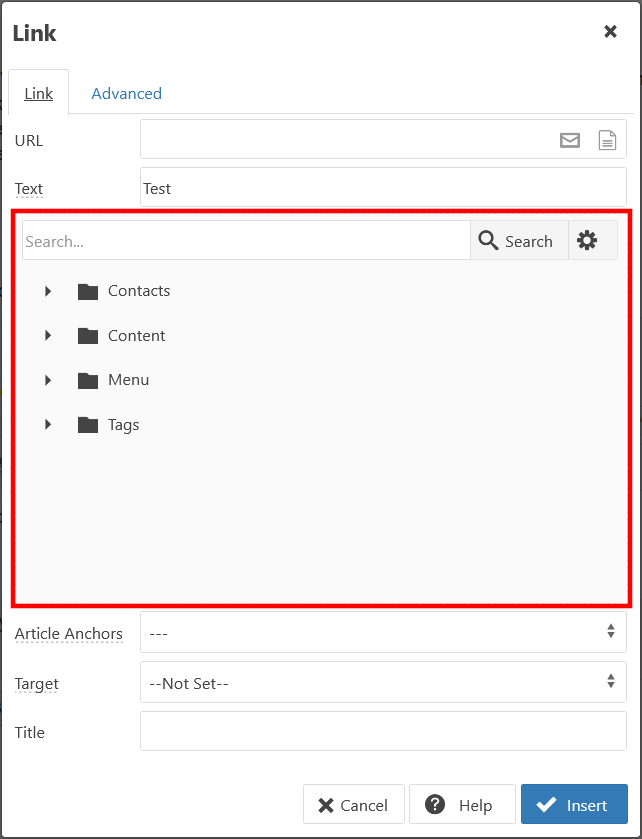
Task: Select the Contacts folder icon
Action: click(x=88, y=292)
